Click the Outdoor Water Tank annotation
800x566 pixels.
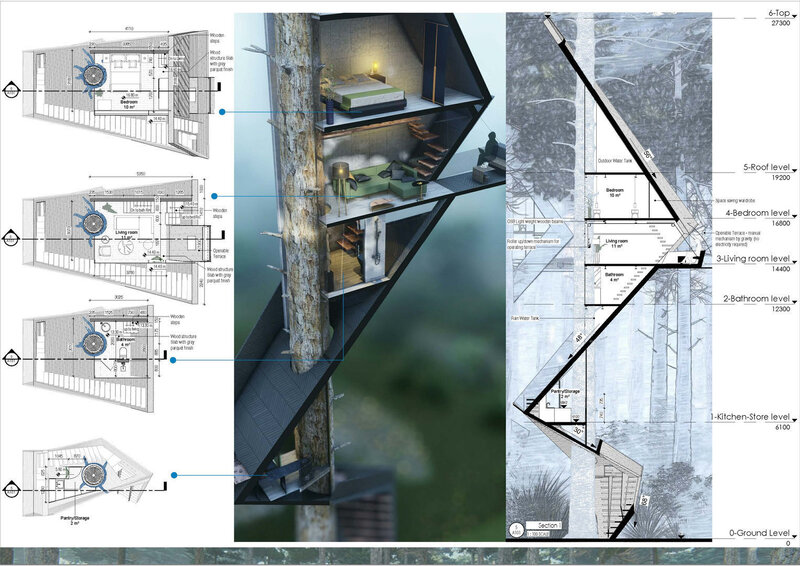tap(617, 160)
